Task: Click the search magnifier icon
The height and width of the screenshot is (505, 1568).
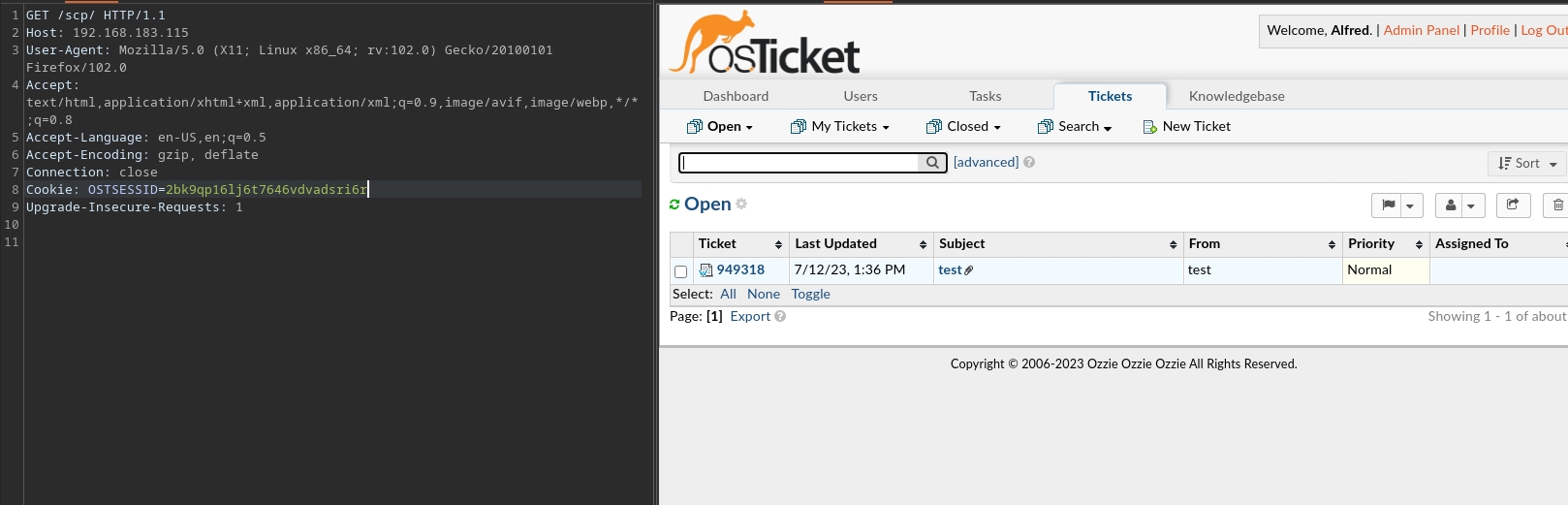Action: coord(931,163)
